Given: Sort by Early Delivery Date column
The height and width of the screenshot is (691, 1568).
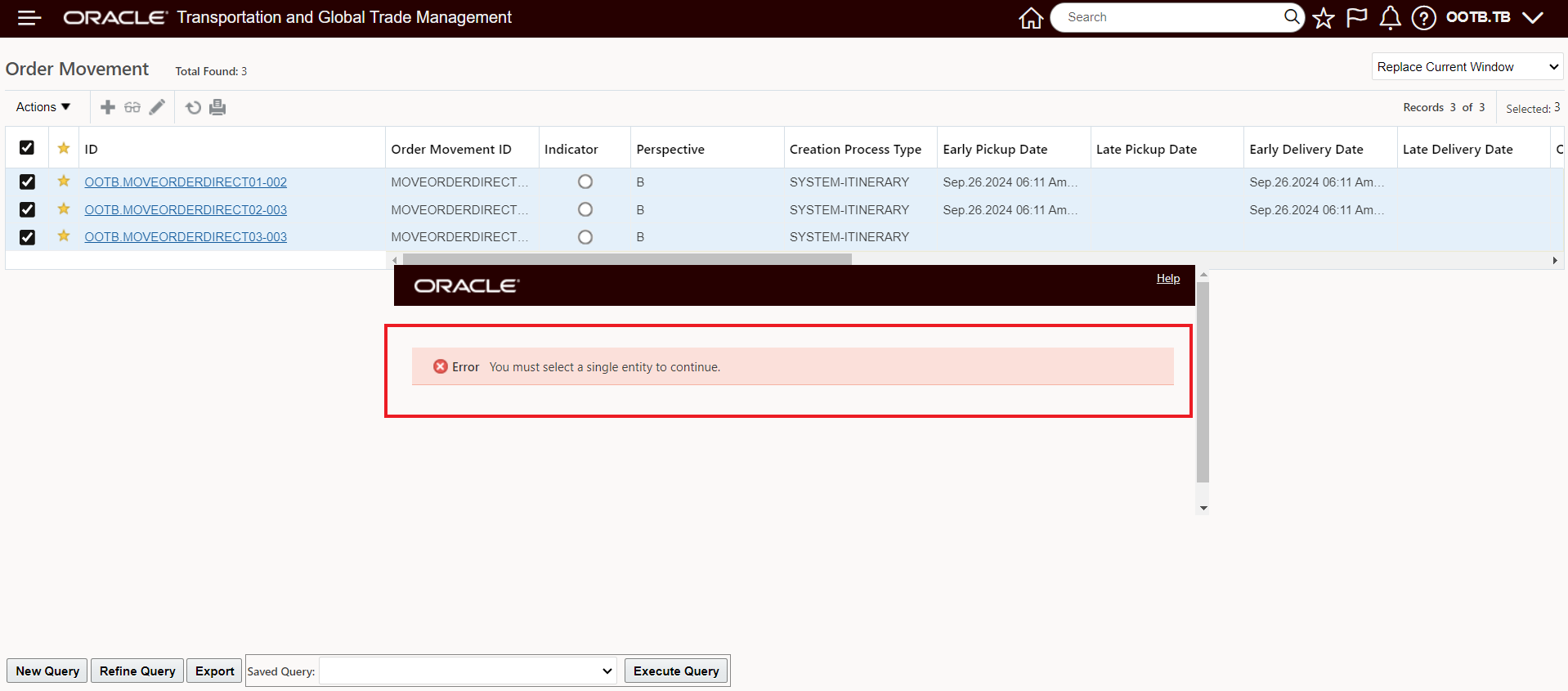Looking at the screenshot, I should tap(1306, 149).
